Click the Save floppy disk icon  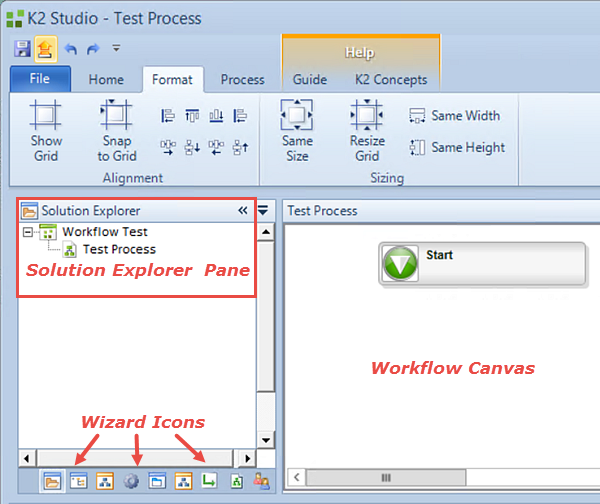[x=22, y=49]
